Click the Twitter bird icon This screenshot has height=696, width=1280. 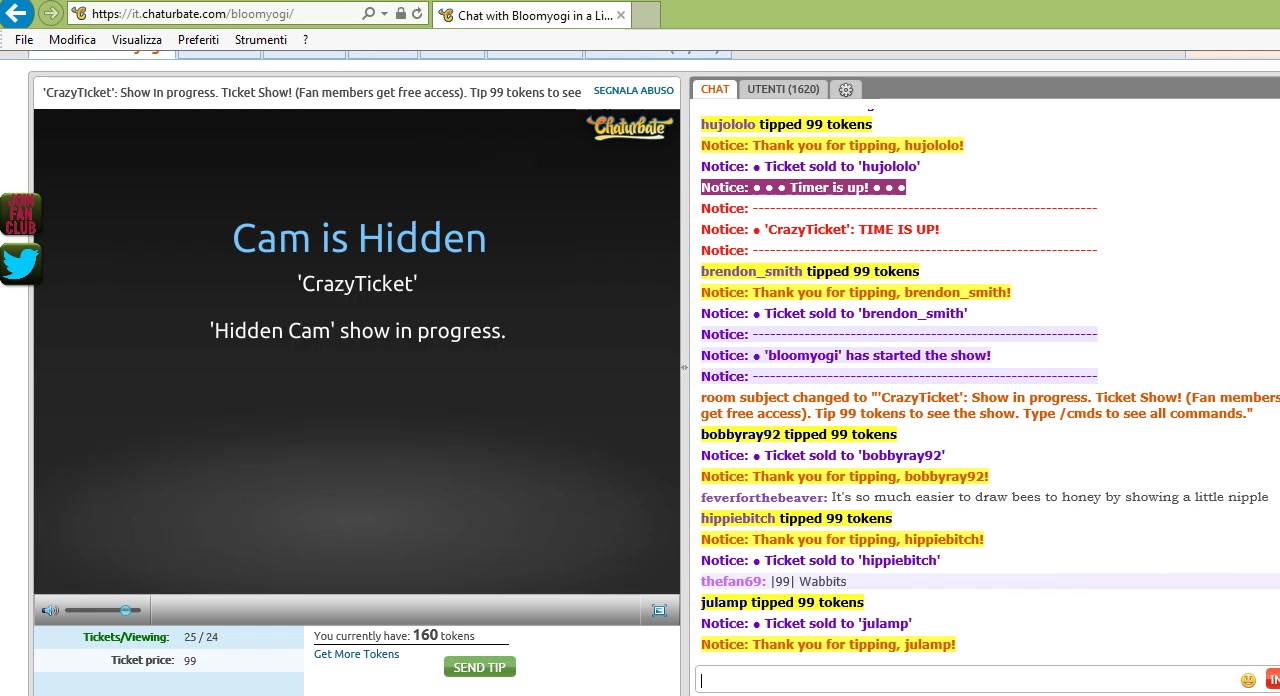[x=21, y=264]
